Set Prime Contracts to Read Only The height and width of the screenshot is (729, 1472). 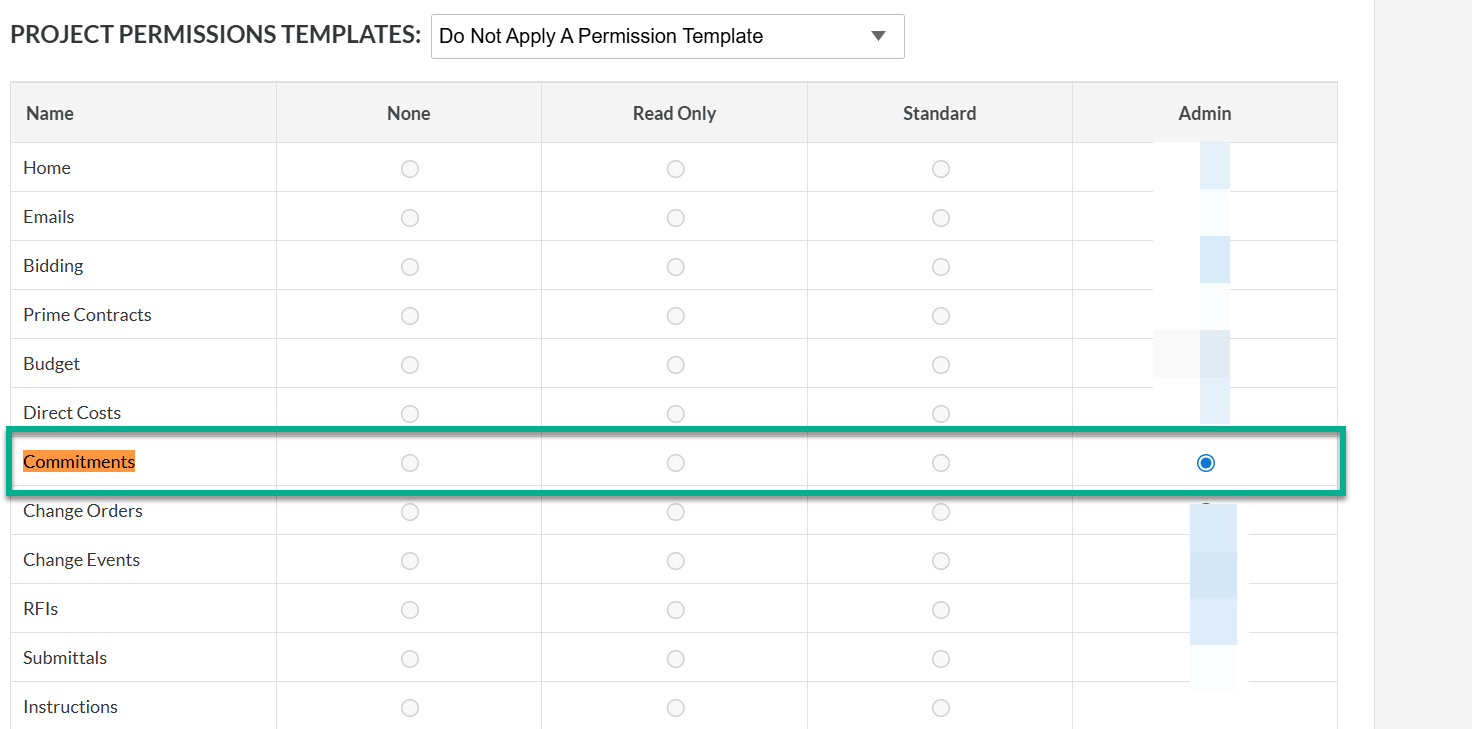pyautogui.click(x=676, y=316)
